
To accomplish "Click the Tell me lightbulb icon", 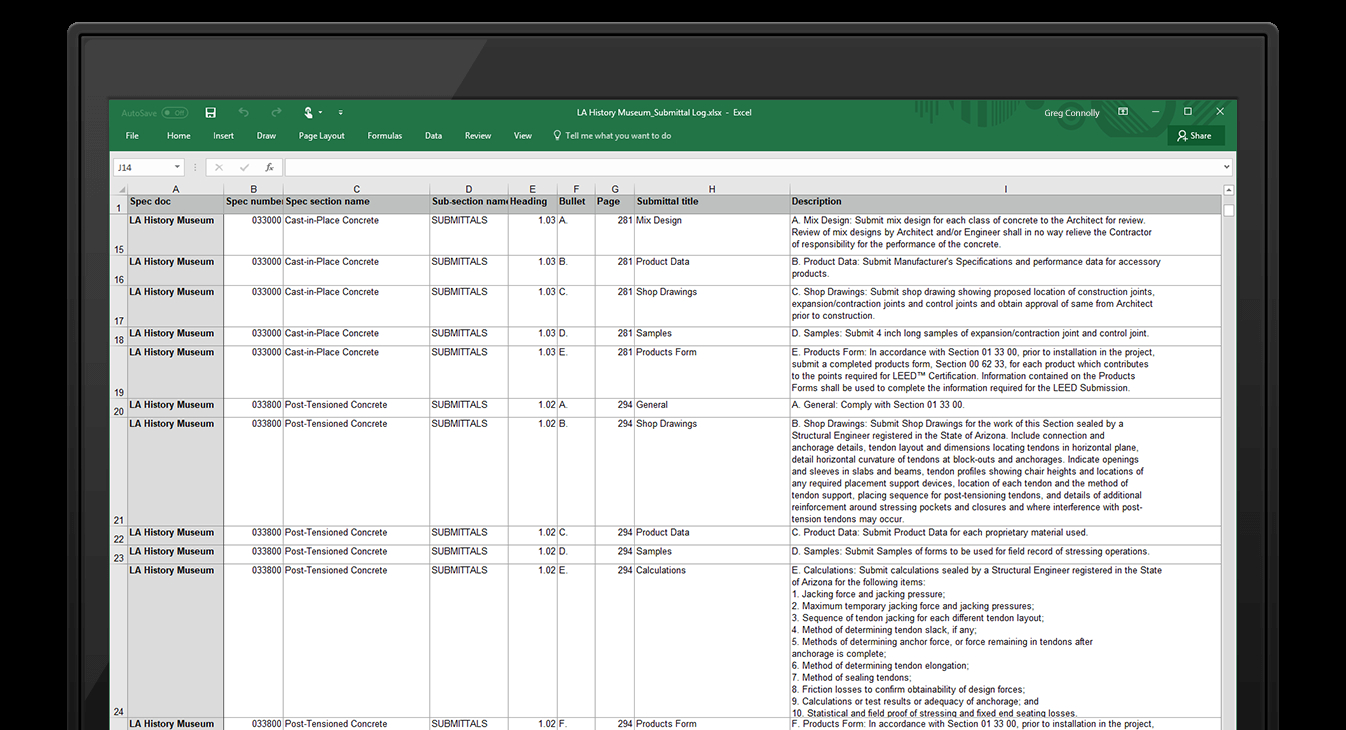I will click(557, 135).
